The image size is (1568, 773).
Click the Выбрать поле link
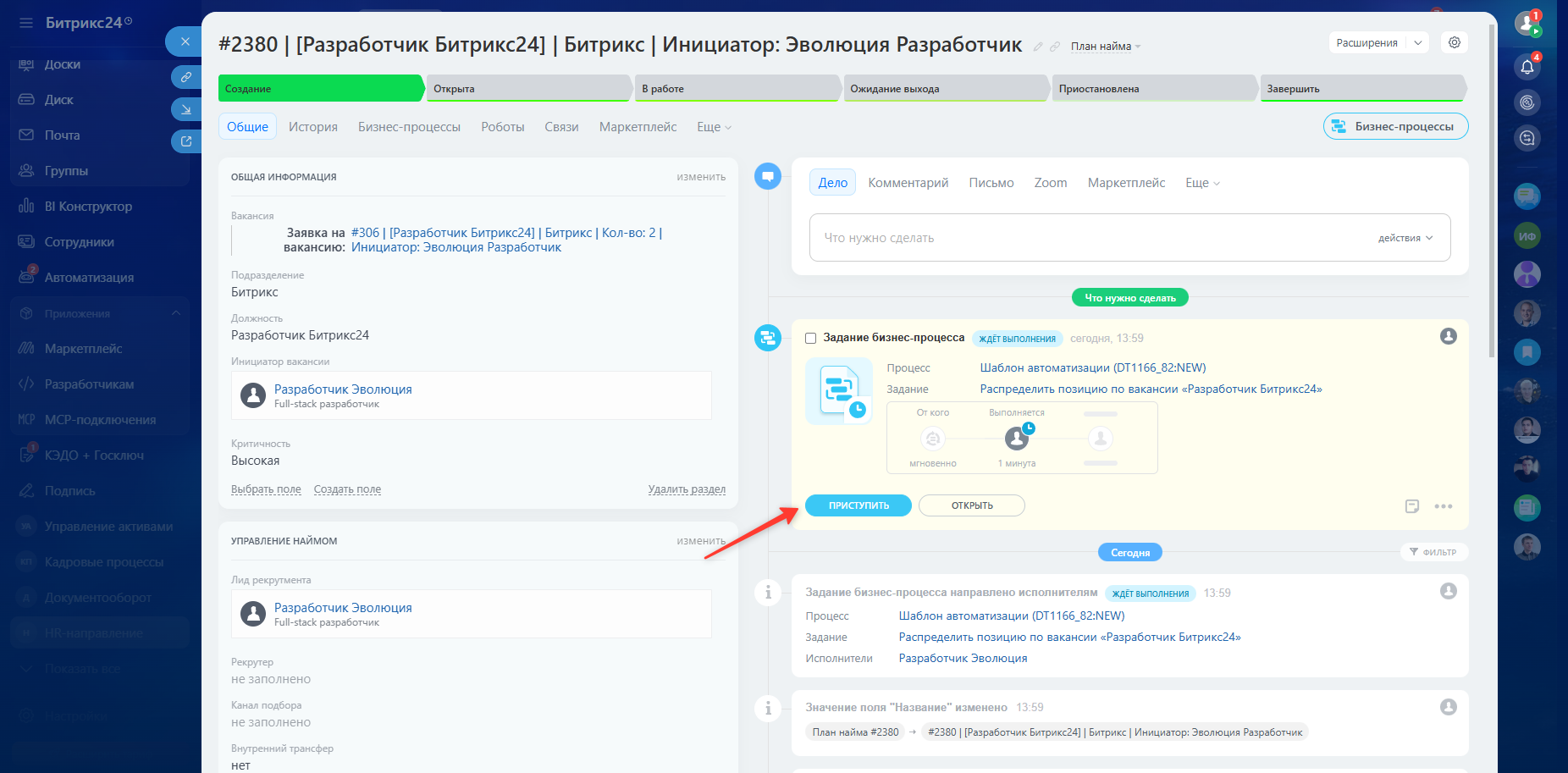(266, 489)
